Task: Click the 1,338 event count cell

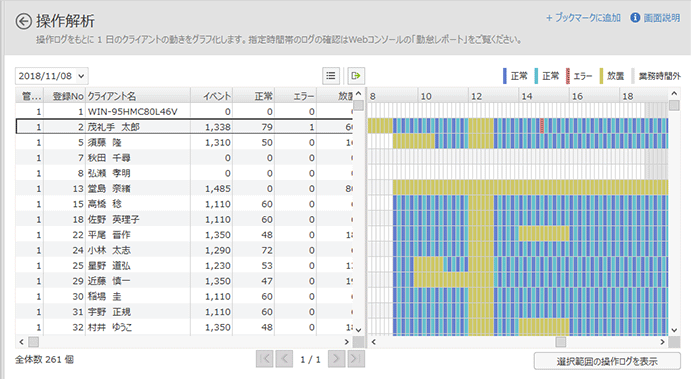Action: click(x=212, y=126)
